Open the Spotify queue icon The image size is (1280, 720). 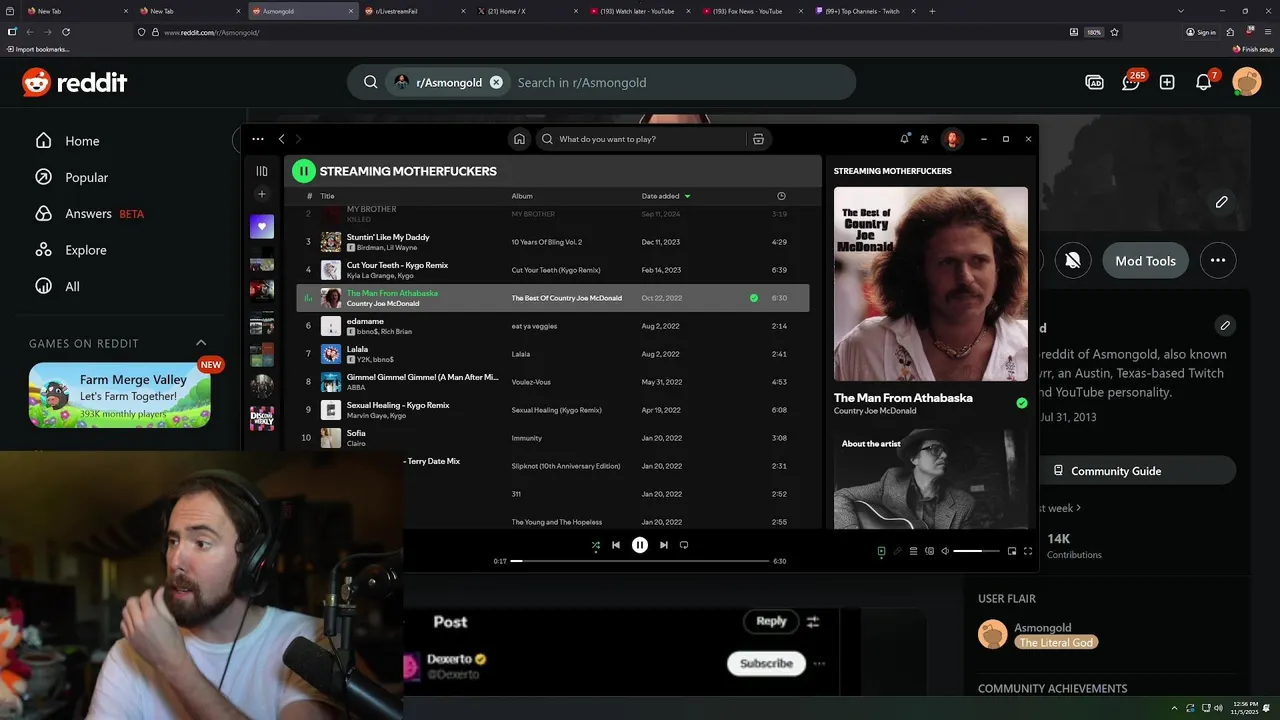(913, 551)
